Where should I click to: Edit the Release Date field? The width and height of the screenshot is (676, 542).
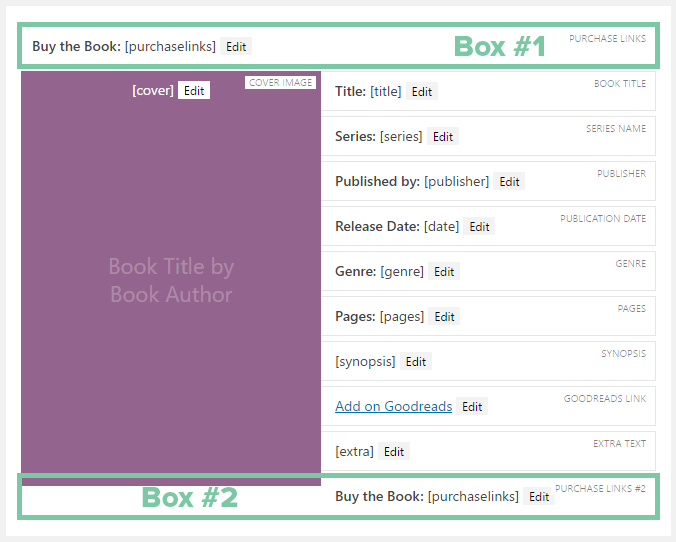pyautogui.click(x=479, y=227)
